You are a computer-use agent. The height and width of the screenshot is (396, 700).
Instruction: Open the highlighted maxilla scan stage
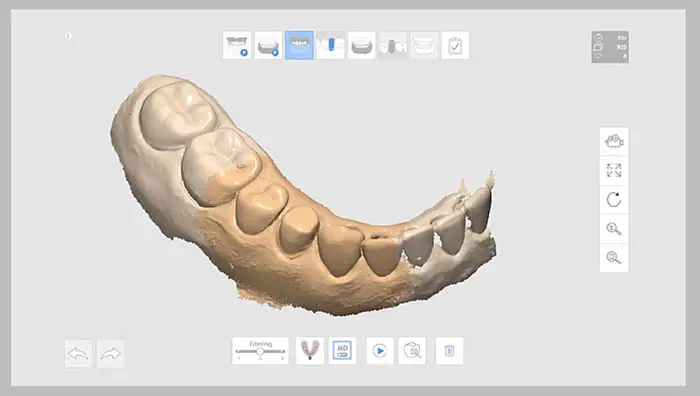299,45
